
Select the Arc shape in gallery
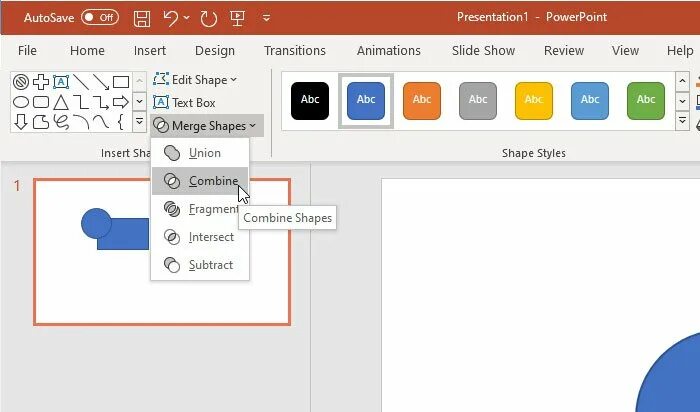click(x=81, y=122)
